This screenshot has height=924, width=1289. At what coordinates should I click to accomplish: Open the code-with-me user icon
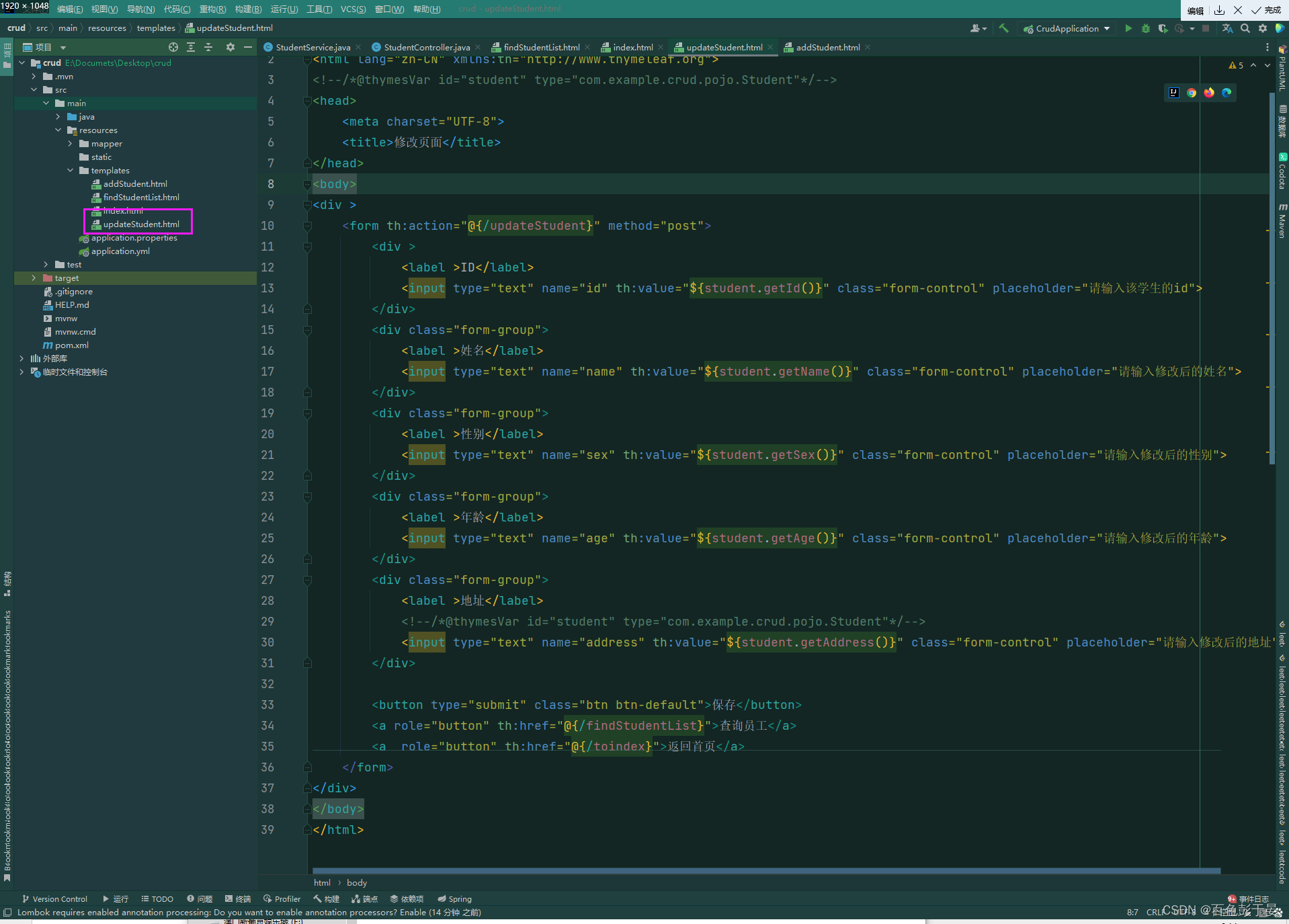(978, 28)
